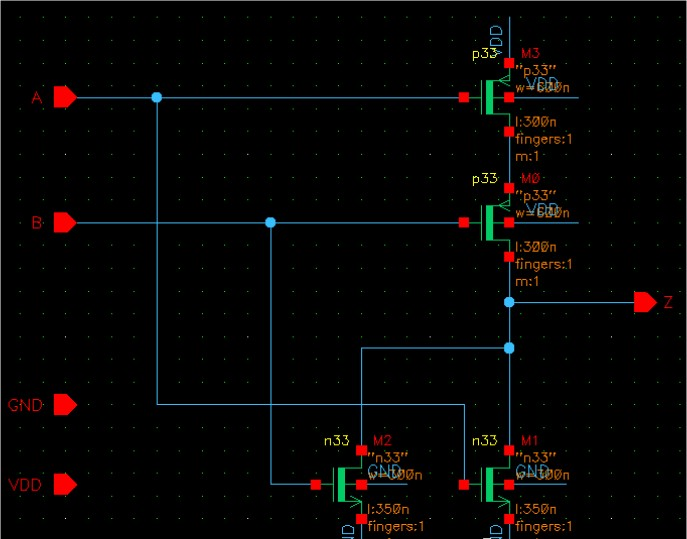Select the M2 NMOS transistor symbol

pyautogui.click(x=347, y=485)
